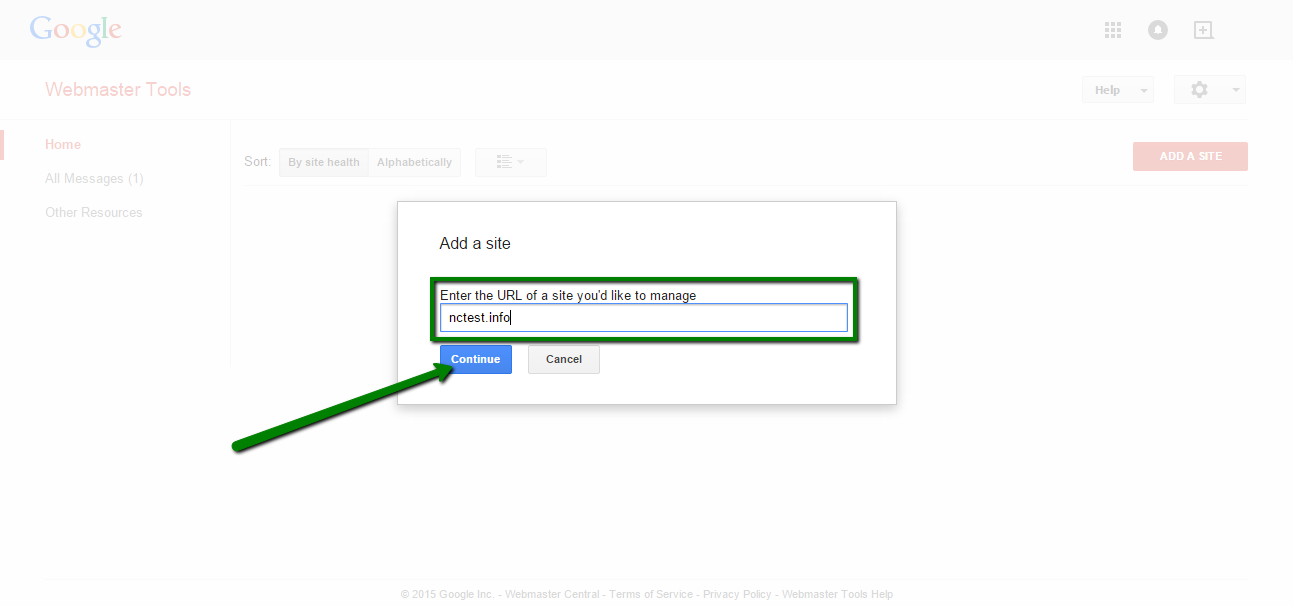Open the Google apps grid icon
Screen dimensions: 1293x606
point(1112,30)
